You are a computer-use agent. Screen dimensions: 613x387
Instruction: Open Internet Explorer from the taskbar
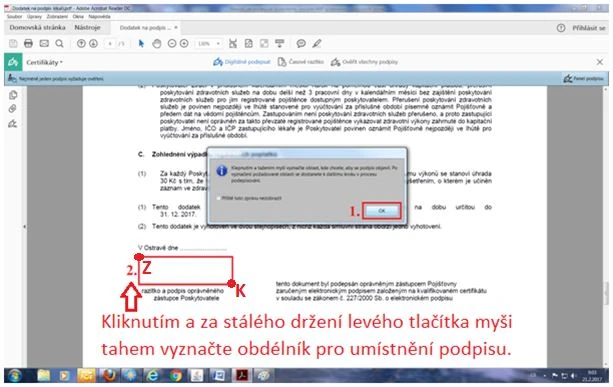tap(152, 376)
